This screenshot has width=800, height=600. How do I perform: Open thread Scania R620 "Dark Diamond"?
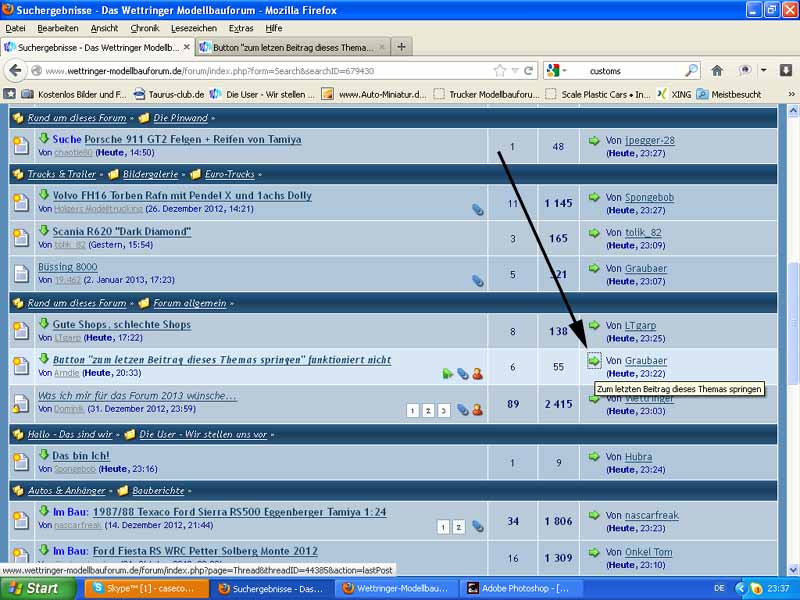click(122, 231)
